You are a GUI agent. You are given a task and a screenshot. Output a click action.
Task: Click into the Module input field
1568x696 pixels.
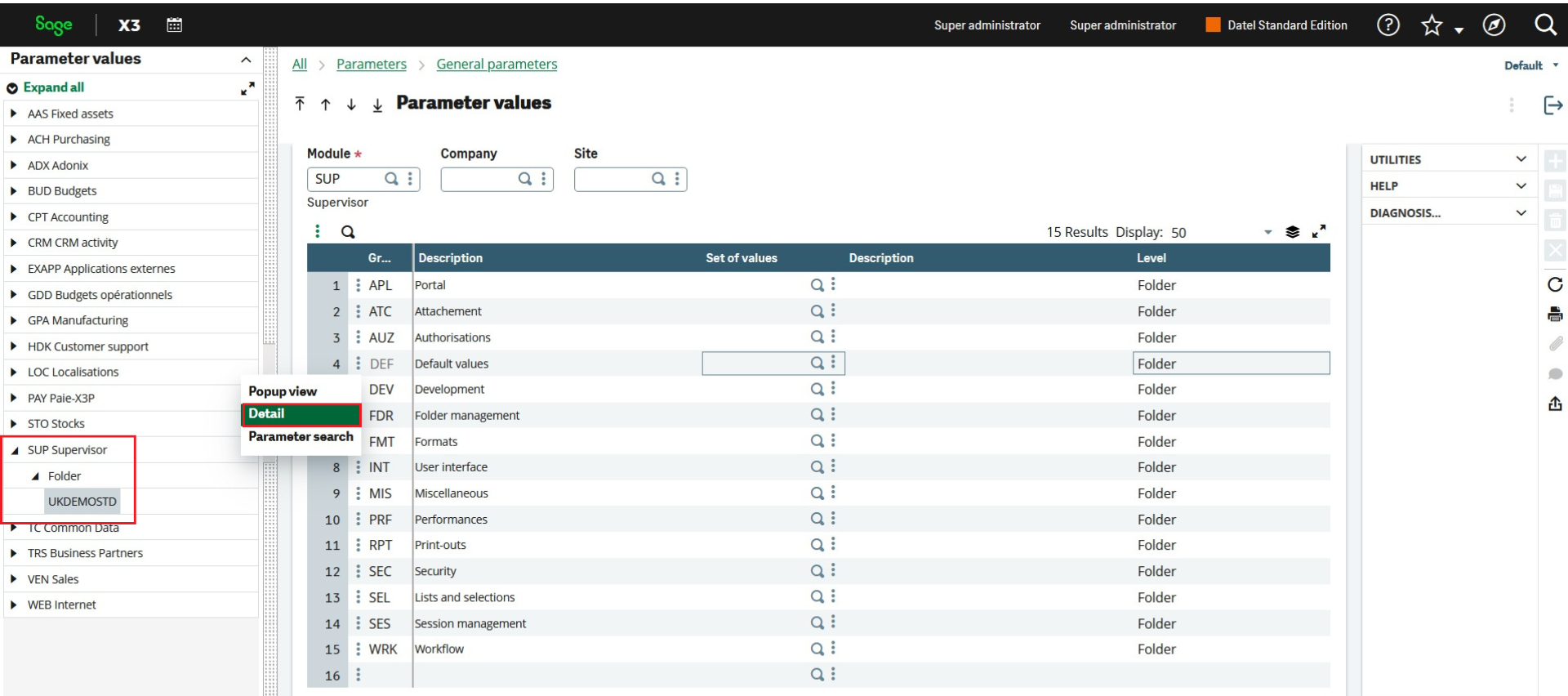click(345, 179)
